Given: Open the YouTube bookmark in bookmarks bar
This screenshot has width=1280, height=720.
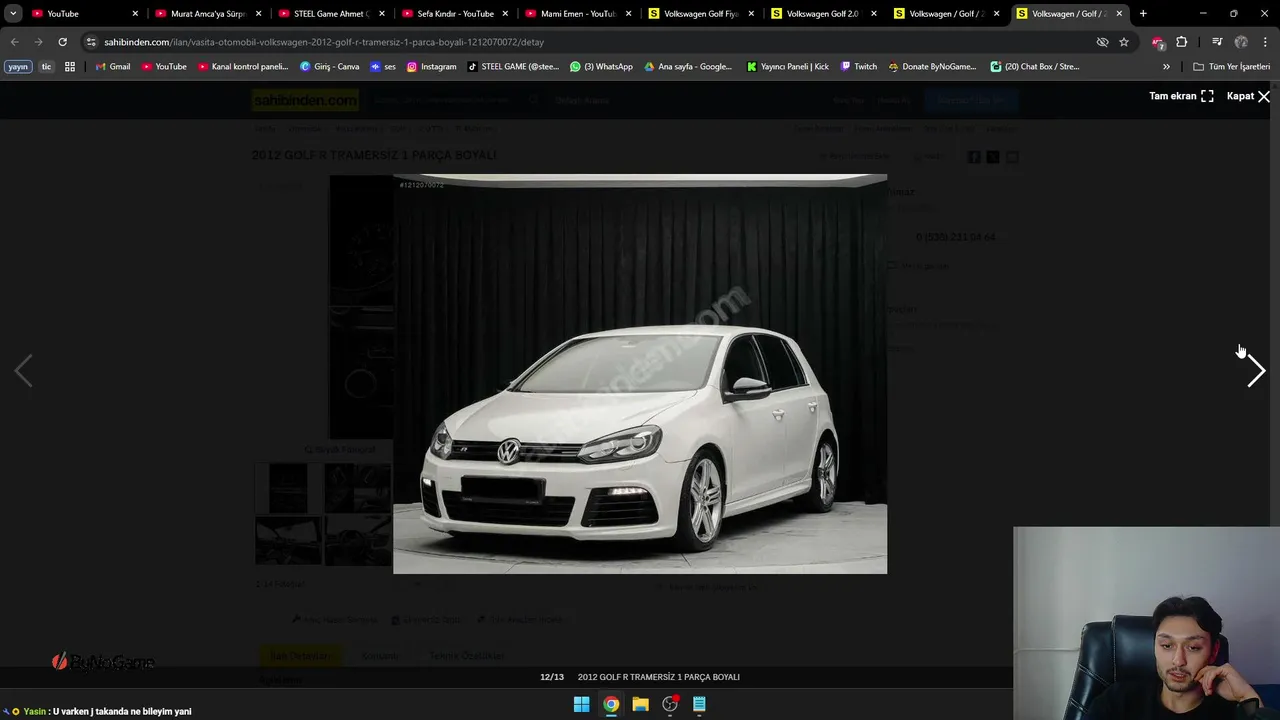Looking at the screenshot, I should tap(164, 67).
